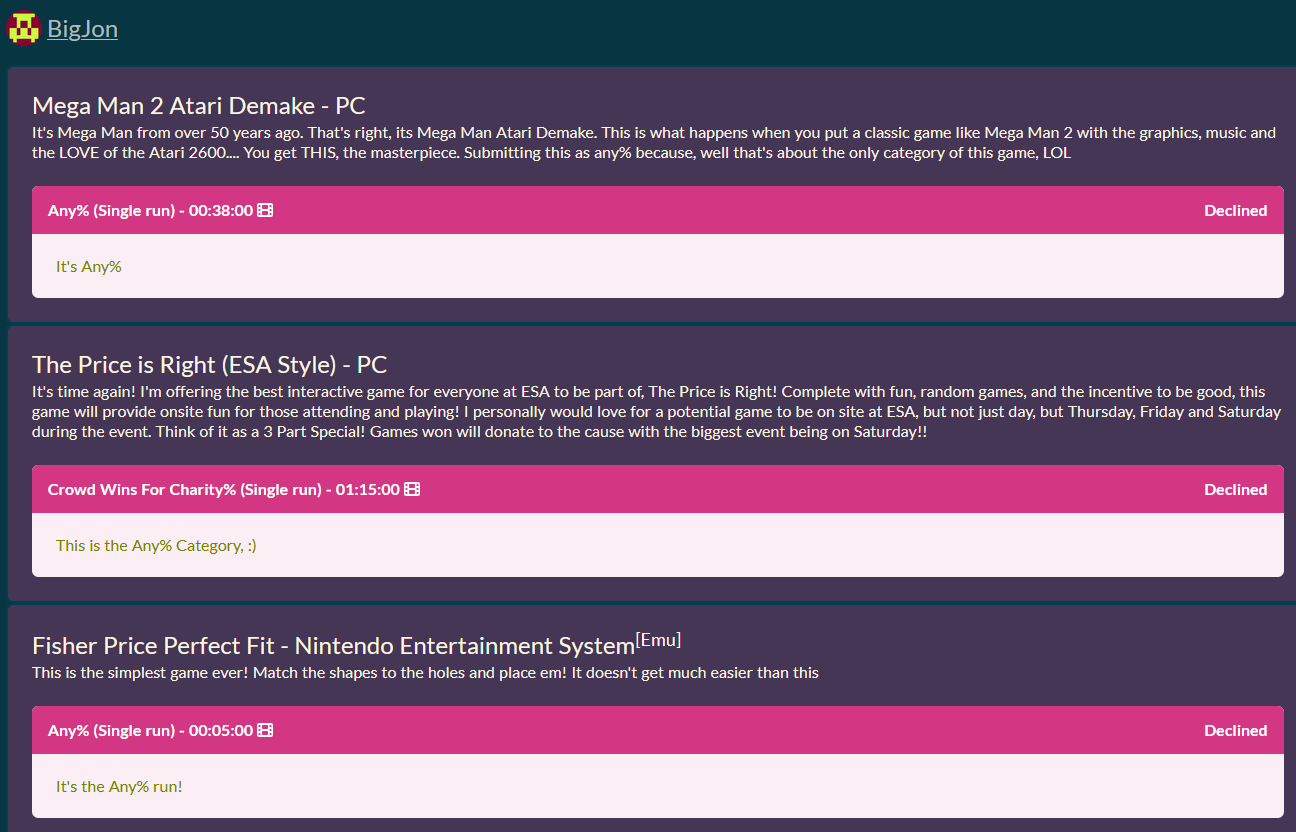
Task: Click "This is the Any% Category, :)" text
Action: point(156,545)
